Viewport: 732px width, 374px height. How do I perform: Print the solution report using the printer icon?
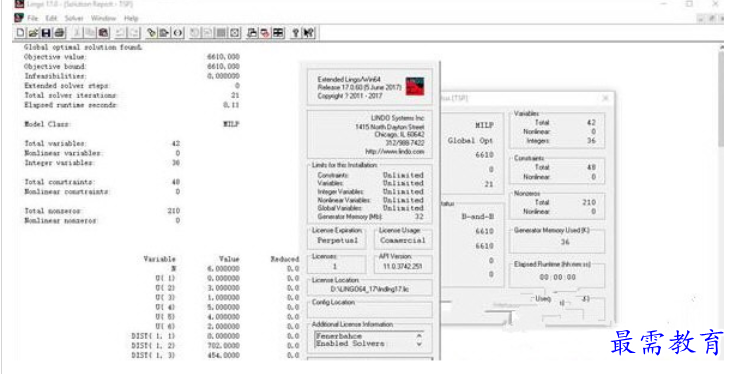(59, 33)
